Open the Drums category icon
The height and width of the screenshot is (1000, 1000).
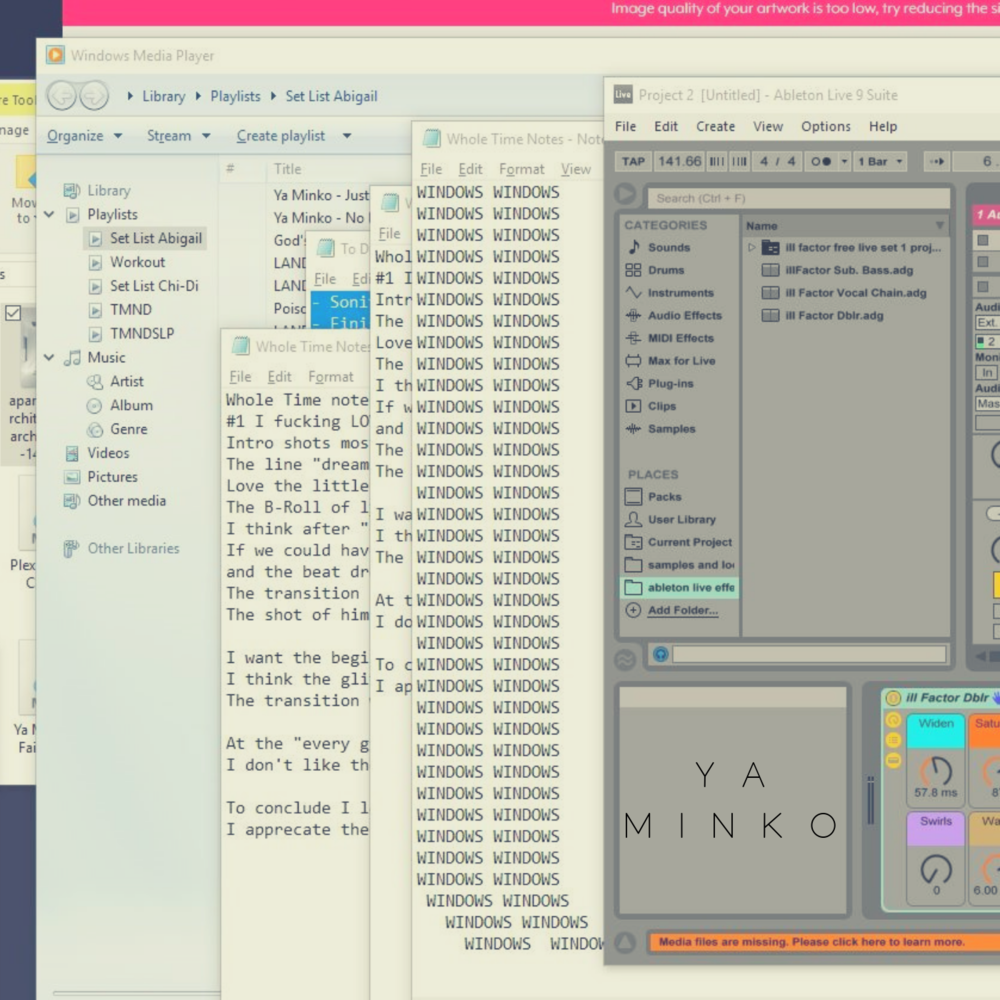click(x=633, y=270)
